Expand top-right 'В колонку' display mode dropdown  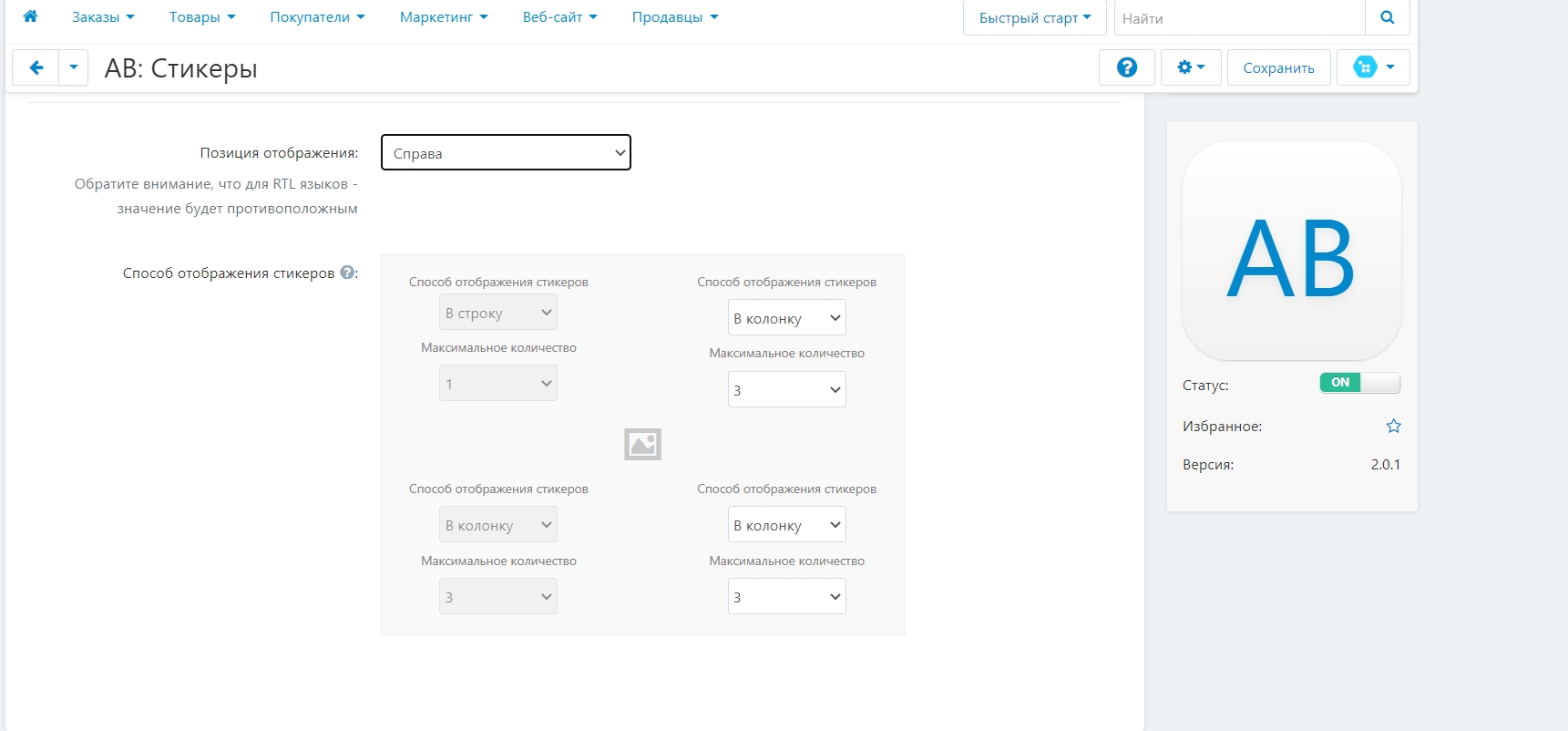click(786, 318)
